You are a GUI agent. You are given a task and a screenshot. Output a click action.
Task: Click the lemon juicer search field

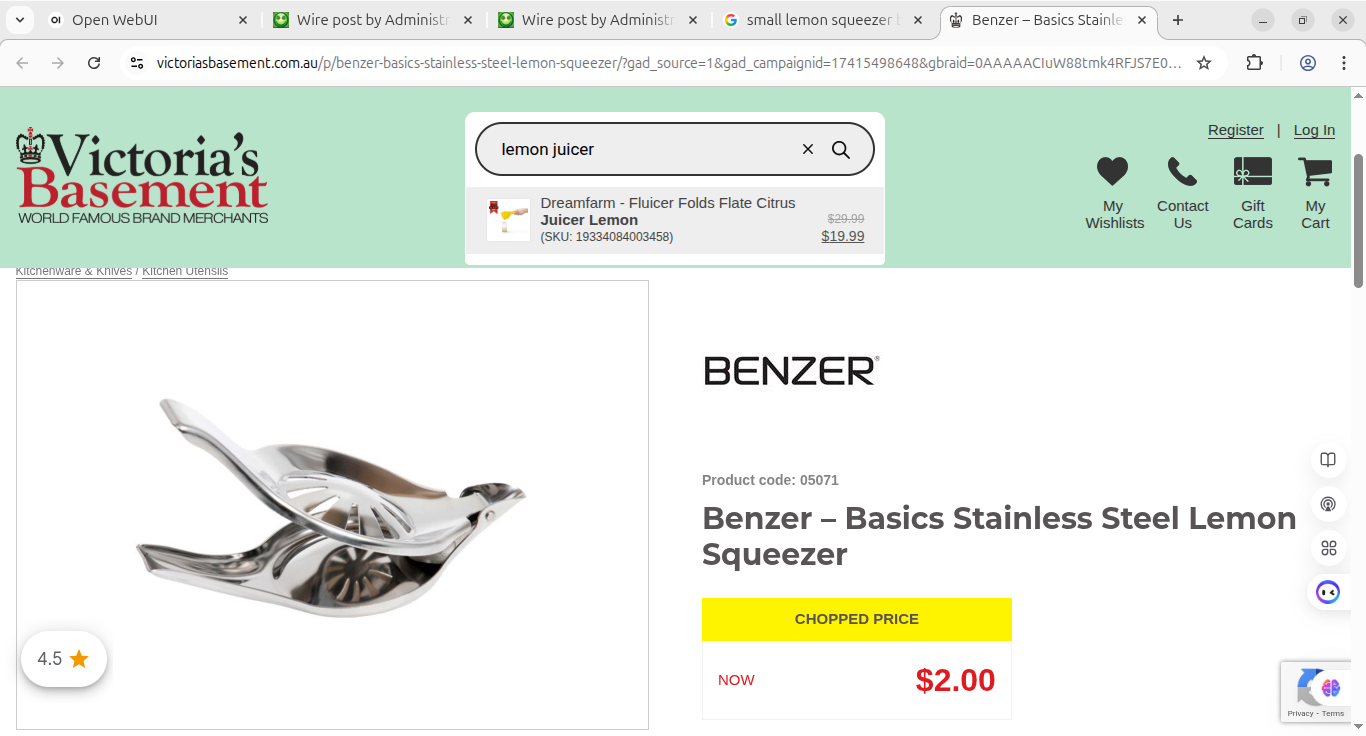(x=640, y=150)
